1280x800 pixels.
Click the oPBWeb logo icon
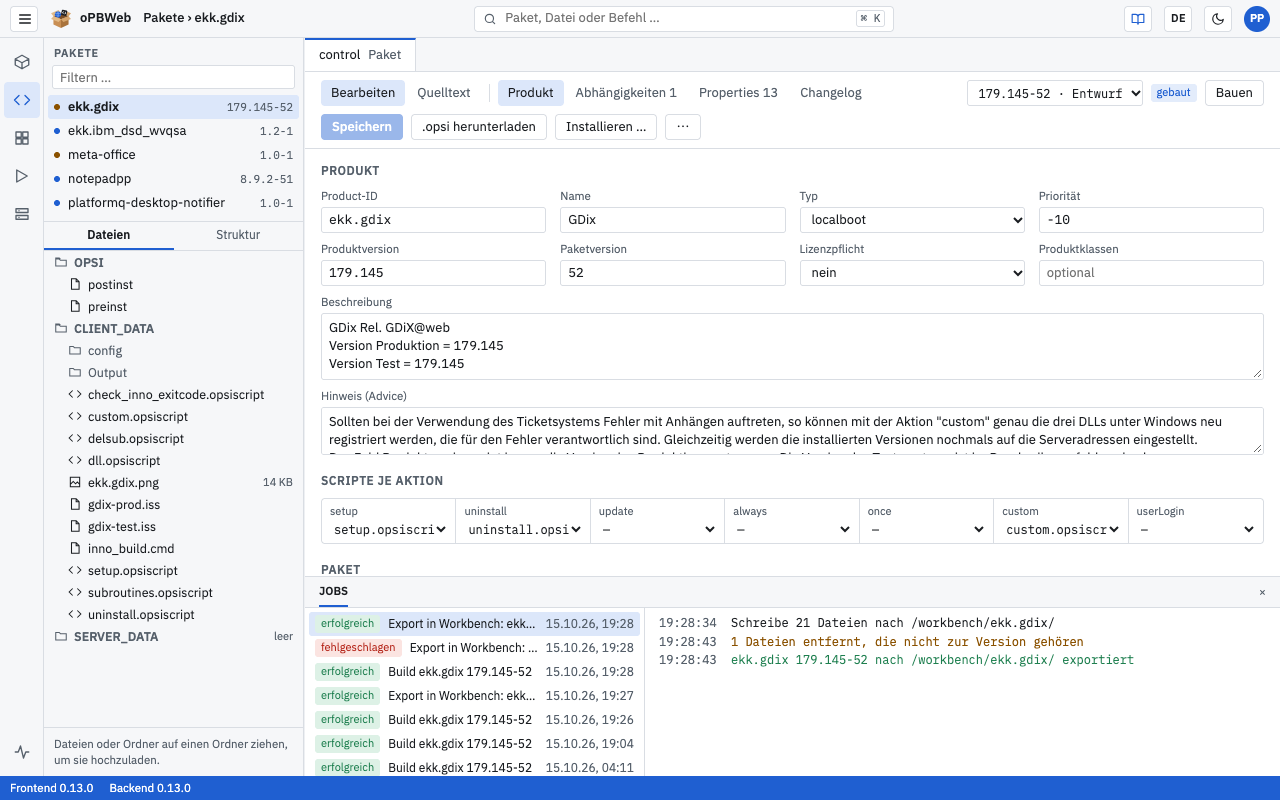(61, 18)
